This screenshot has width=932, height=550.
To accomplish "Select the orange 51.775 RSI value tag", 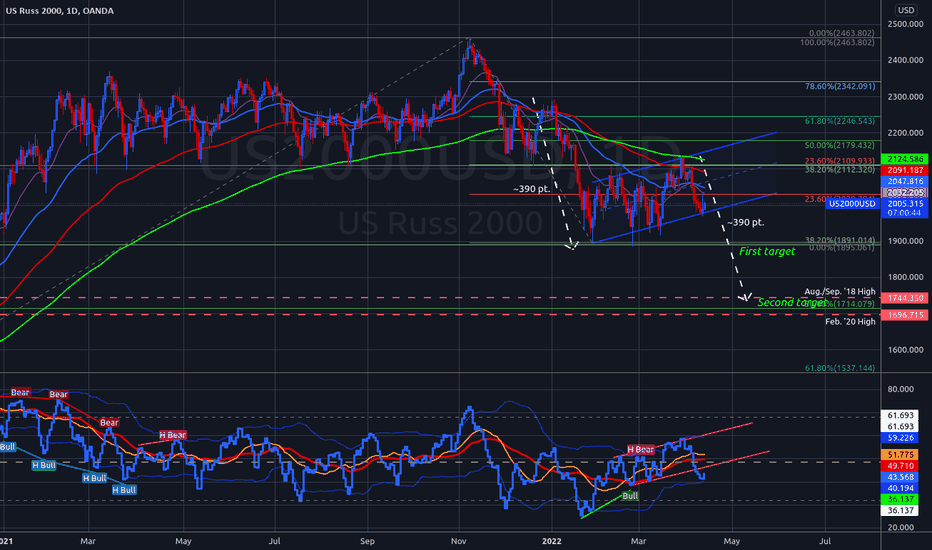I will (900, 455).
